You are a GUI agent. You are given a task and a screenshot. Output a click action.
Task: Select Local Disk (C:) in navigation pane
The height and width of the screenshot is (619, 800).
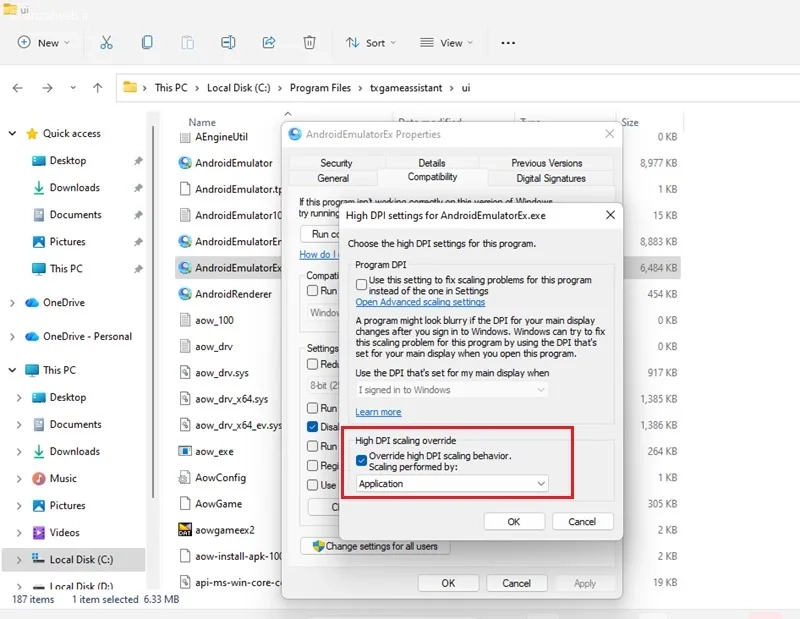point(82,559)
